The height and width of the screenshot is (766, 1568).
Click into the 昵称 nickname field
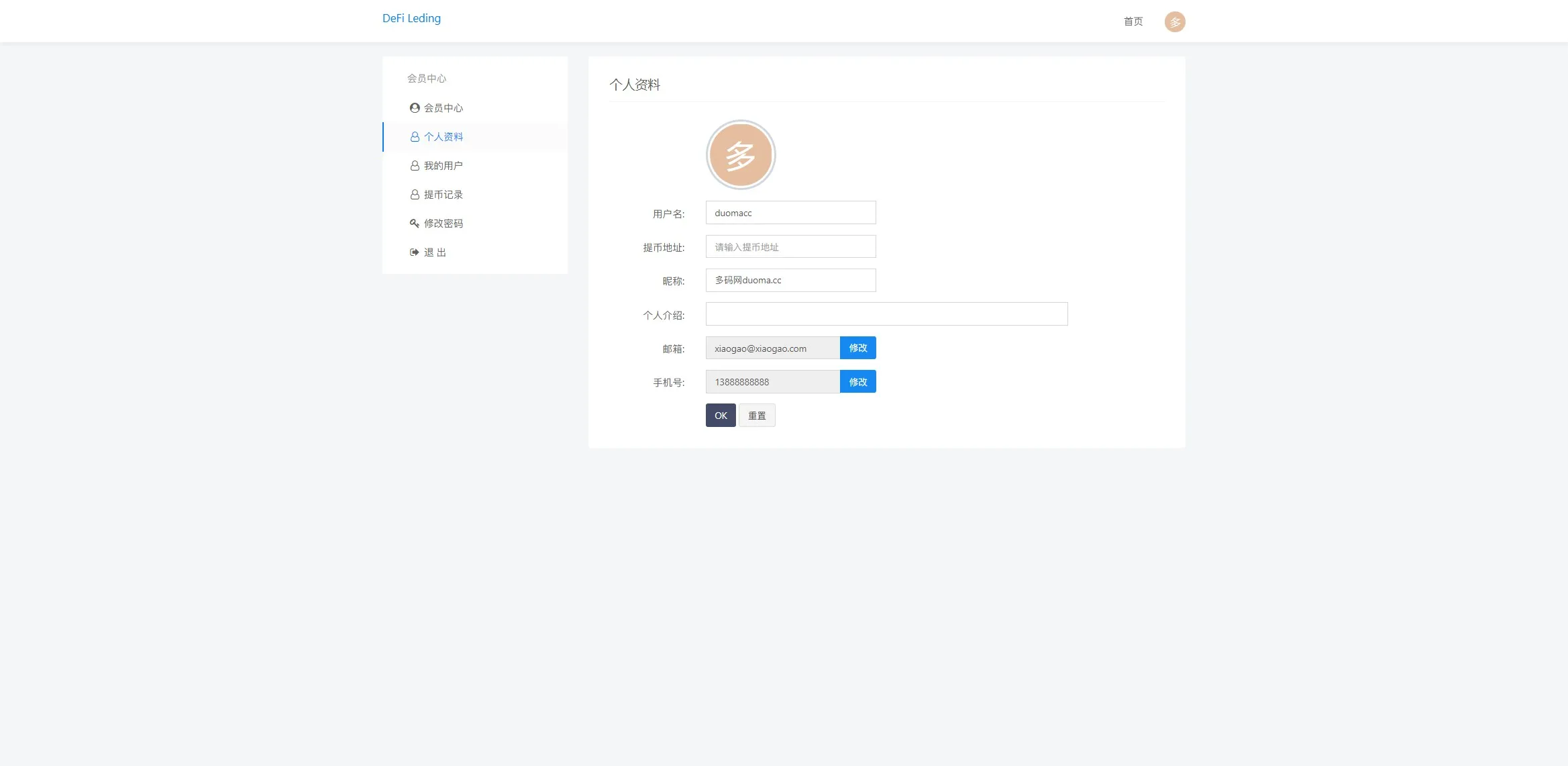point(790,280)
